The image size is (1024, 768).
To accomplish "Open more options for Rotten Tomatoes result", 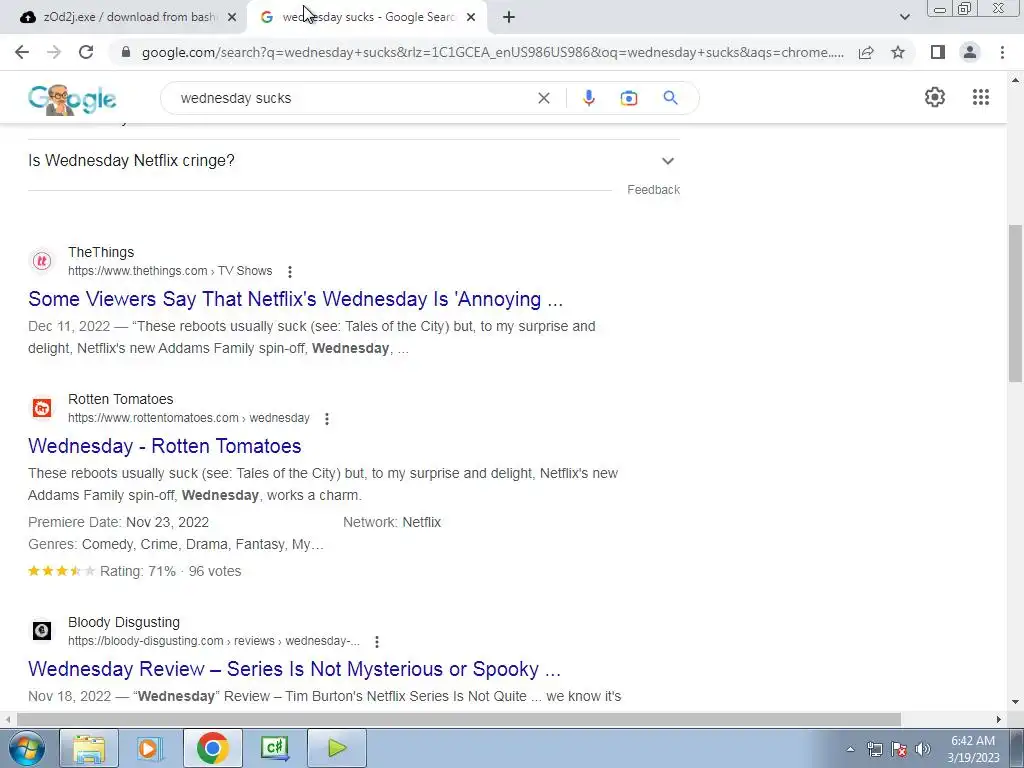I will 327,419.
